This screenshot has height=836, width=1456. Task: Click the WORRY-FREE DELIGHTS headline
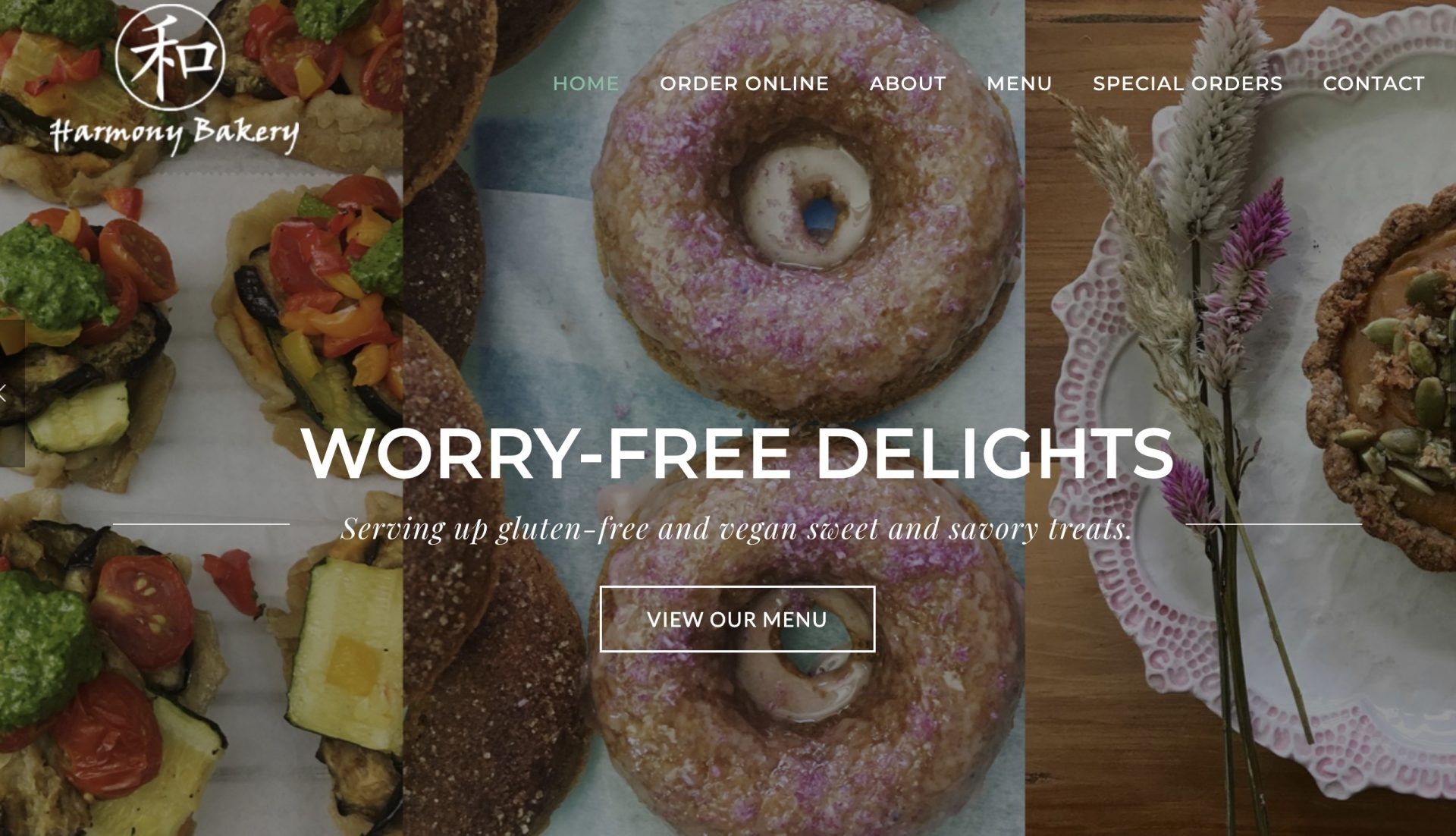pos(737,453)
